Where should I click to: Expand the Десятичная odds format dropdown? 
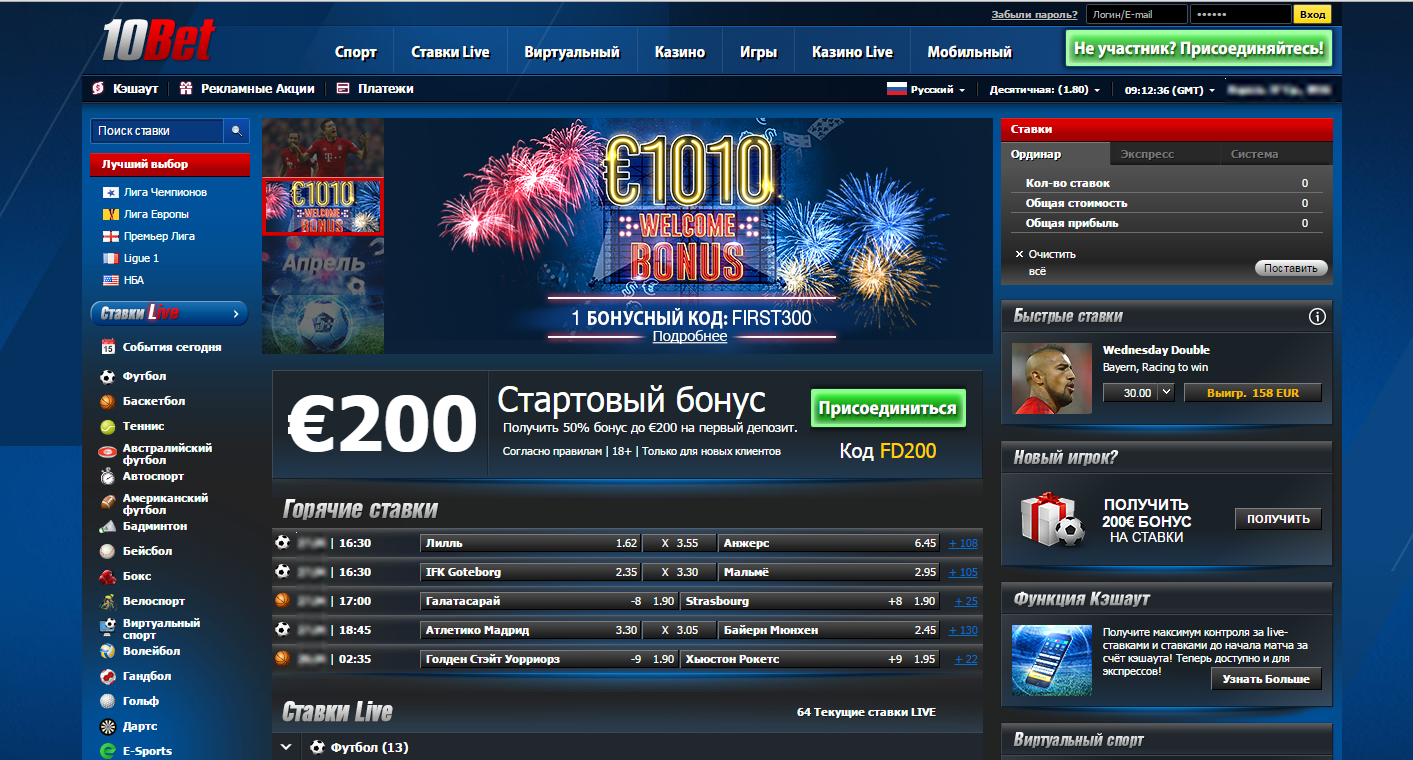(x=1044, y=90)
